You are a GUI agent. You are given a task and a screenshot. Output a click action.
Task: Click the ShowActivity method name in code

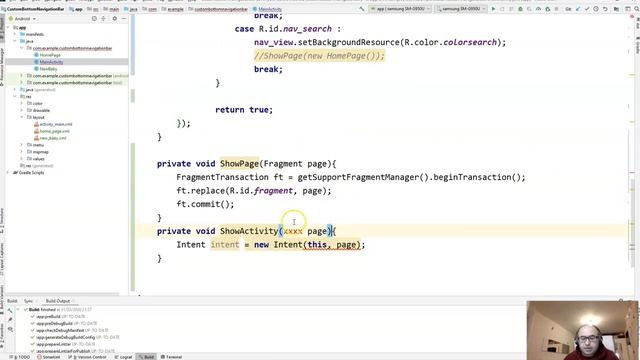(249, 231)
